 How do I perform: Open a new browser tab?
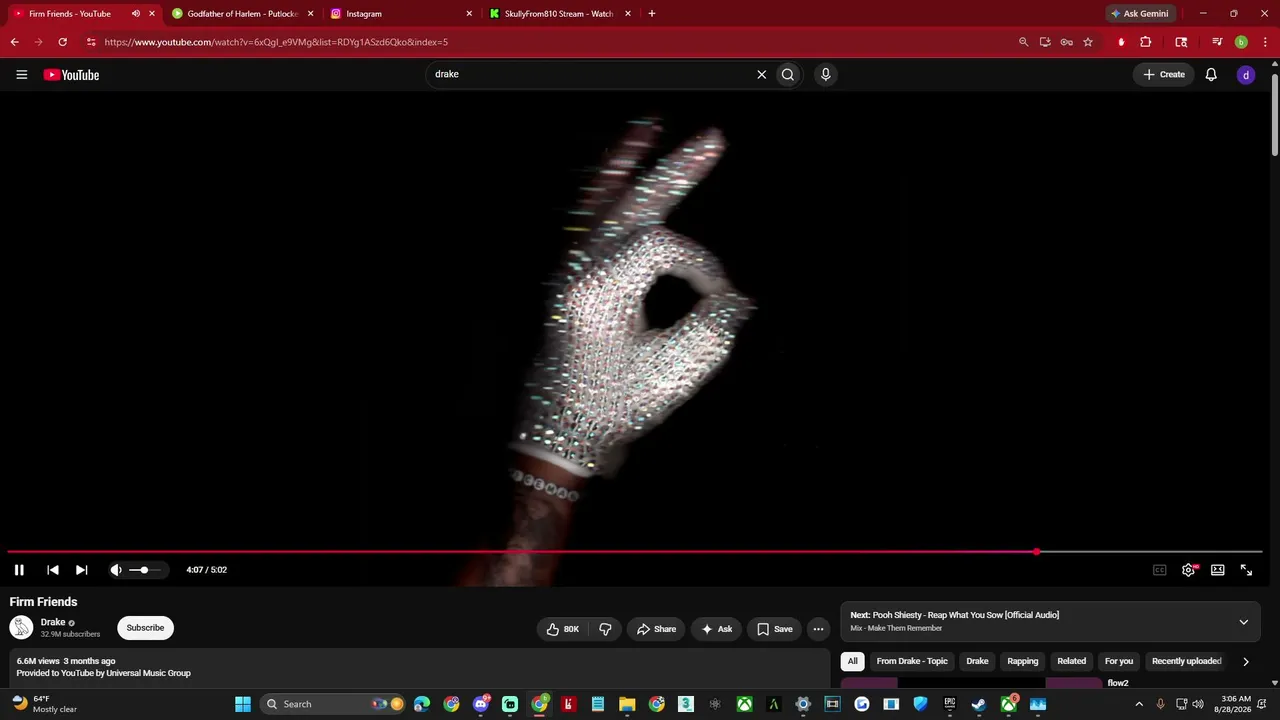pyautogui.click(x=652, y=14)
